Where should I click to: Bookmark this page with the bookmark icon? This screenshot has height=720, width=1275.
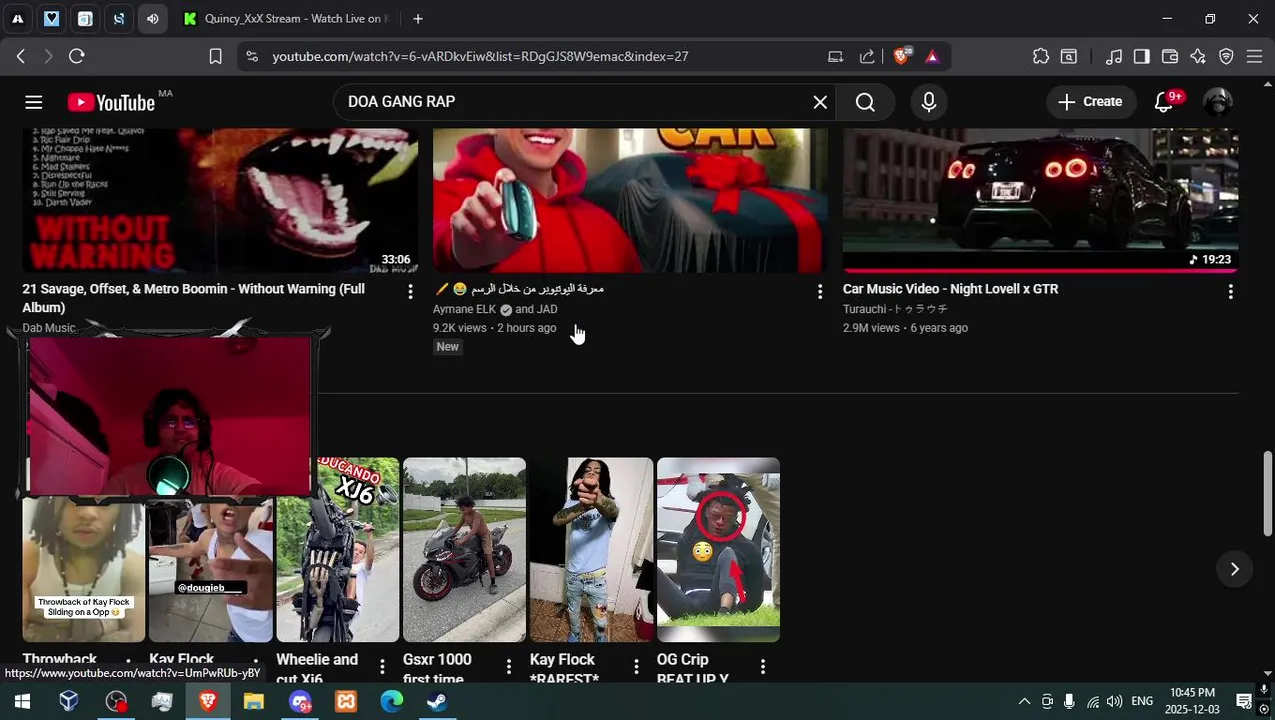pyautogui.click(x=215, y=56)
